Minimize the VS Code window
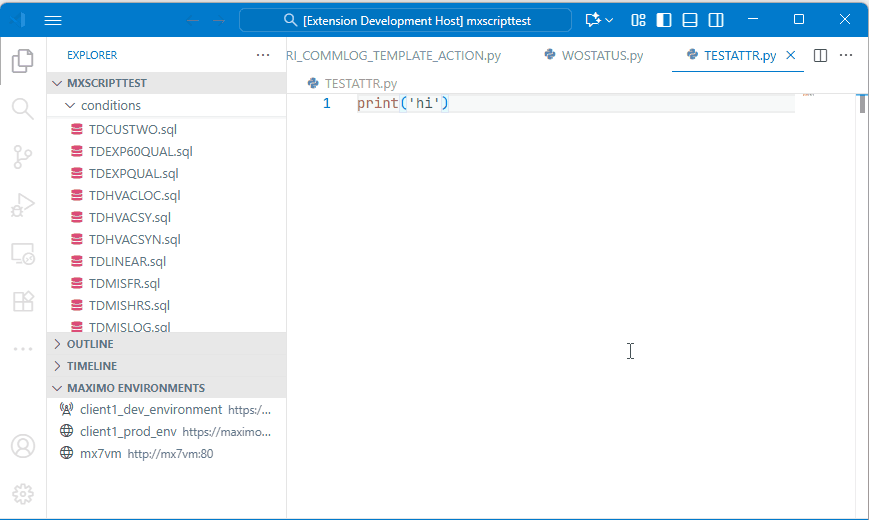Viewport: 869px width, 520px height. [x=753, y=19]
